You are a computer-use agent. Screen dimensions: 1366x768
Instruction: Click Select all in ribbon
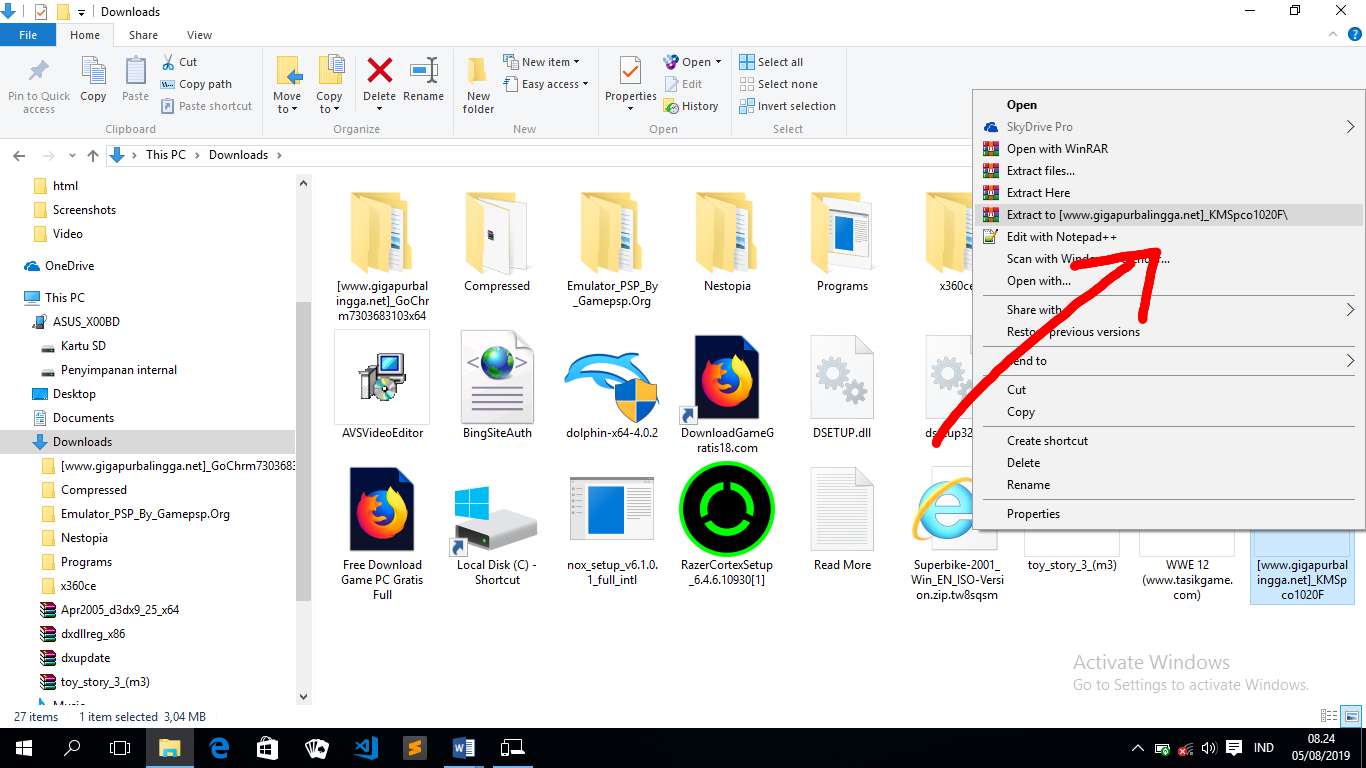771,62
